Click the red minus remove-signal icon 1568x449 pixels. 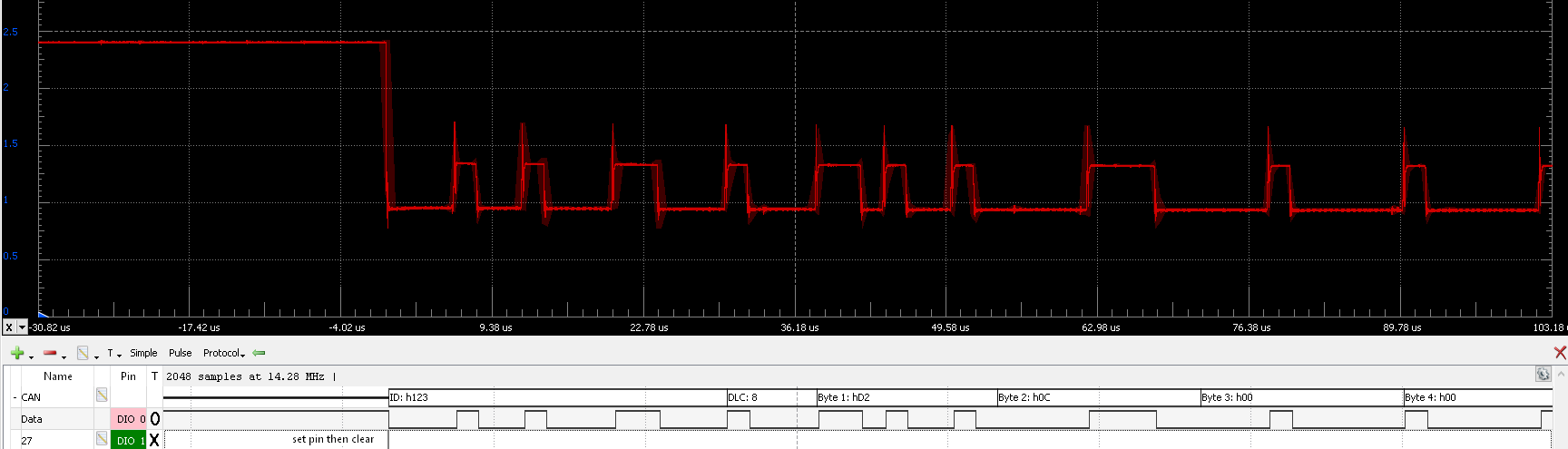(x=50, y=353)
